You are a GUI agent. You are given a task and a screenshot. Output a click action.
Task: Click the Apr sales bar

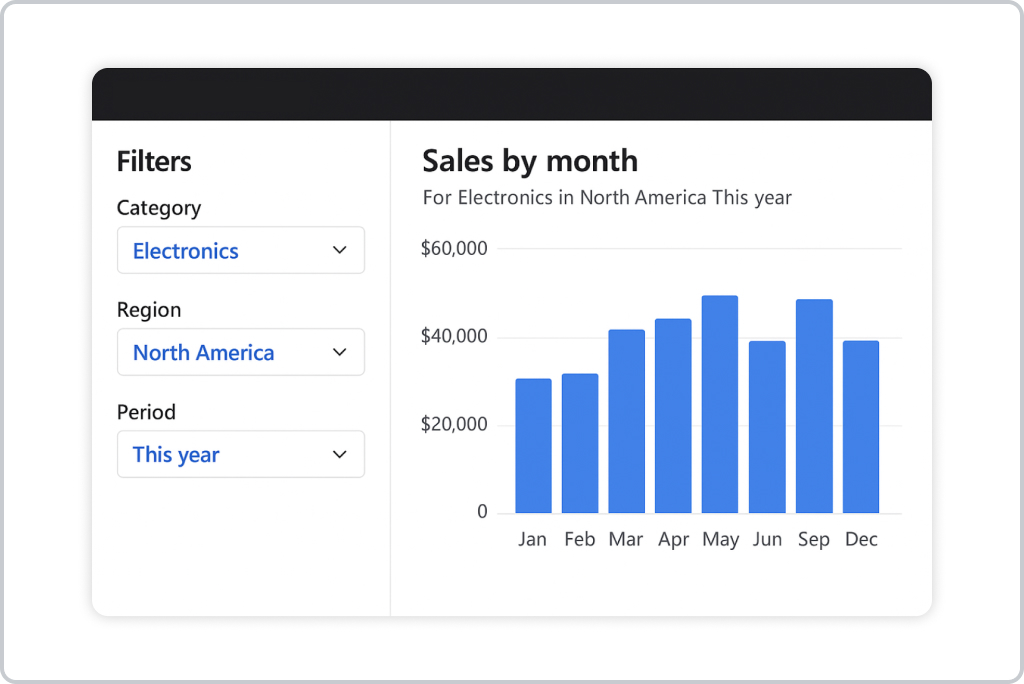coord(673,416)
